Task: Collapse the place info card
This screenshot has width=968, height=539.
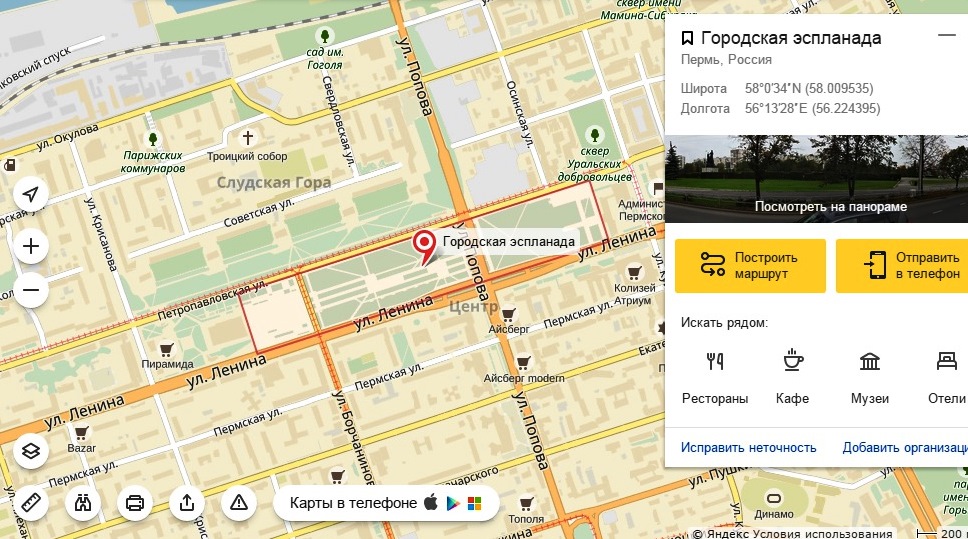Action: pyautogui.click(x=946, y=35)
